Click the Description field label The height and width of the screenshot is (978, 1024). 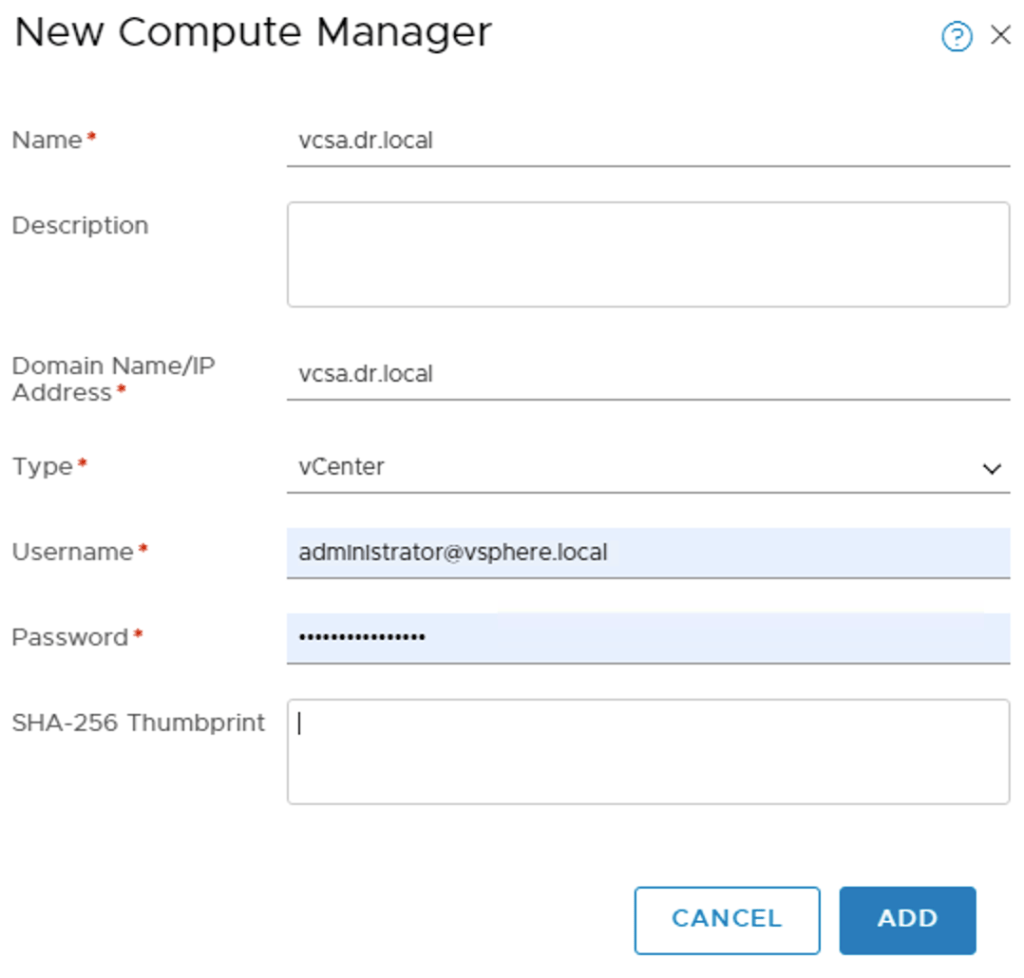[80, 226]
